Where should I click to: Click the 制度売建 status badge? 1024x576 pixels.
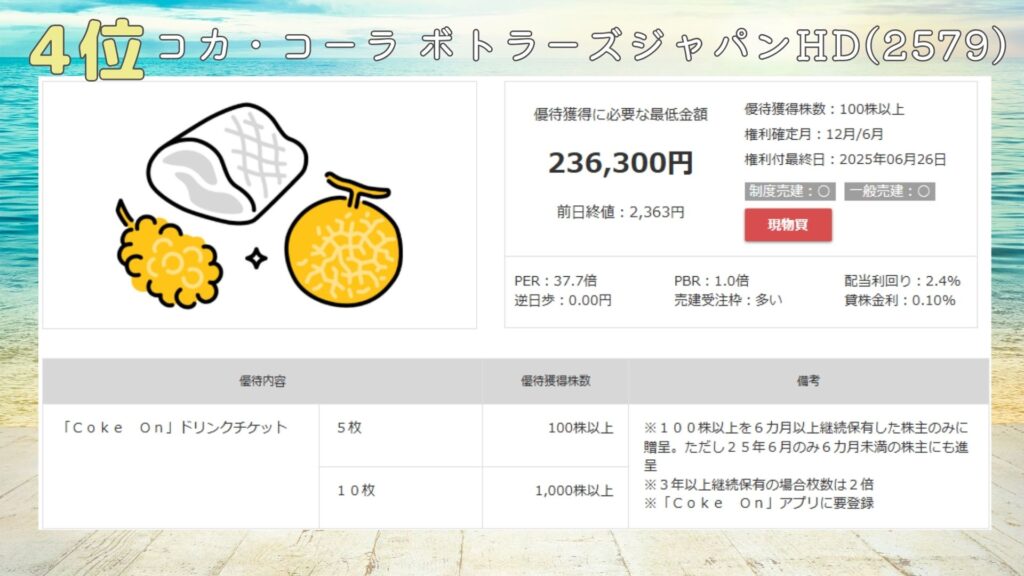[x=790, y=191]
